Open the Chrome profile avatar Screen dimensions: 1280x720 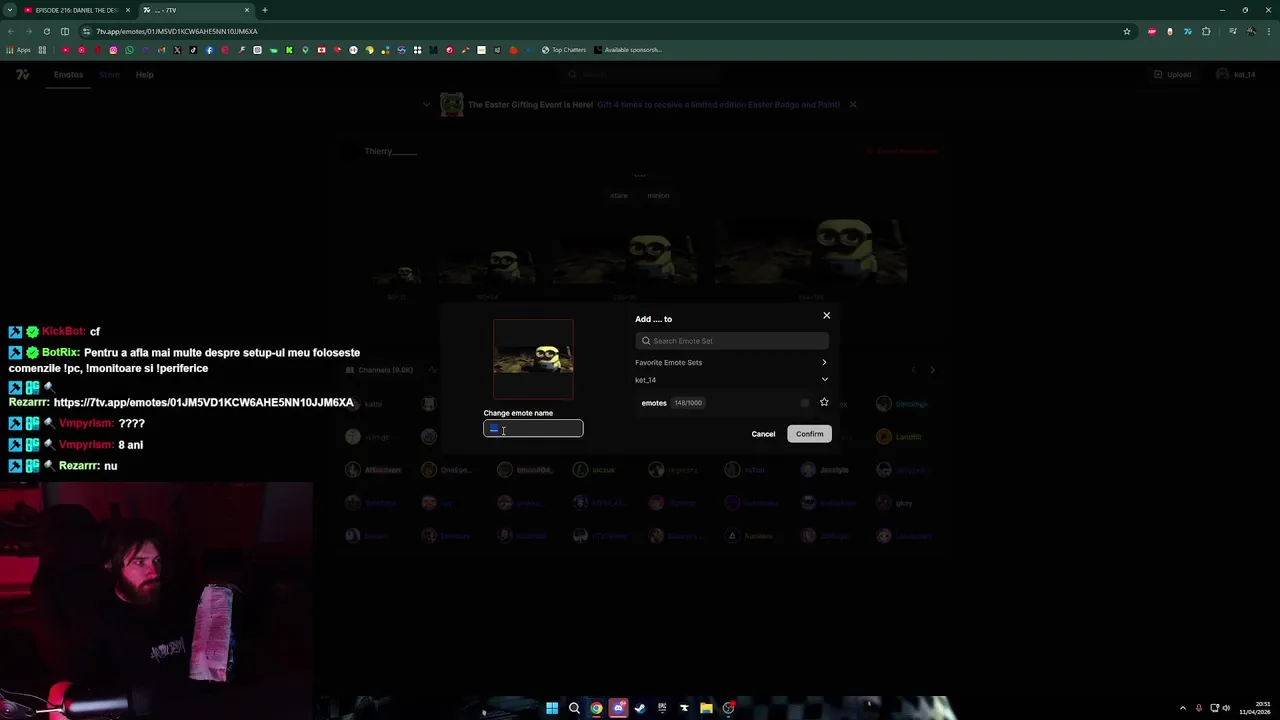click(x=1251, y=31)
